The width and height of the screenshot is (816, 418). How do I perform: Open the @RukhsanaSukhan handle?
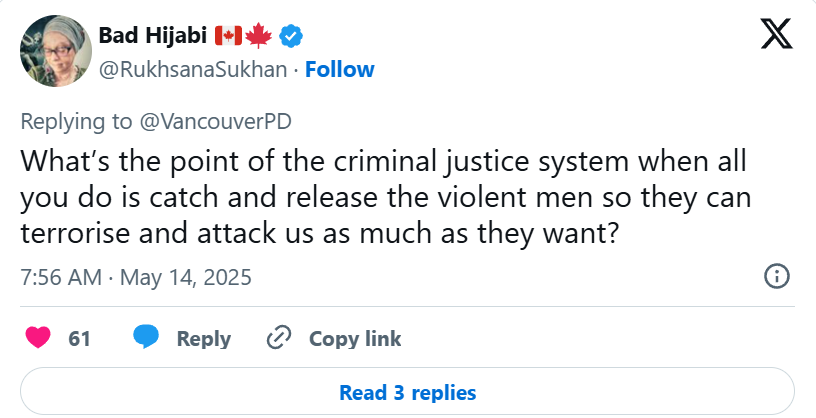[x=193, y=69]
